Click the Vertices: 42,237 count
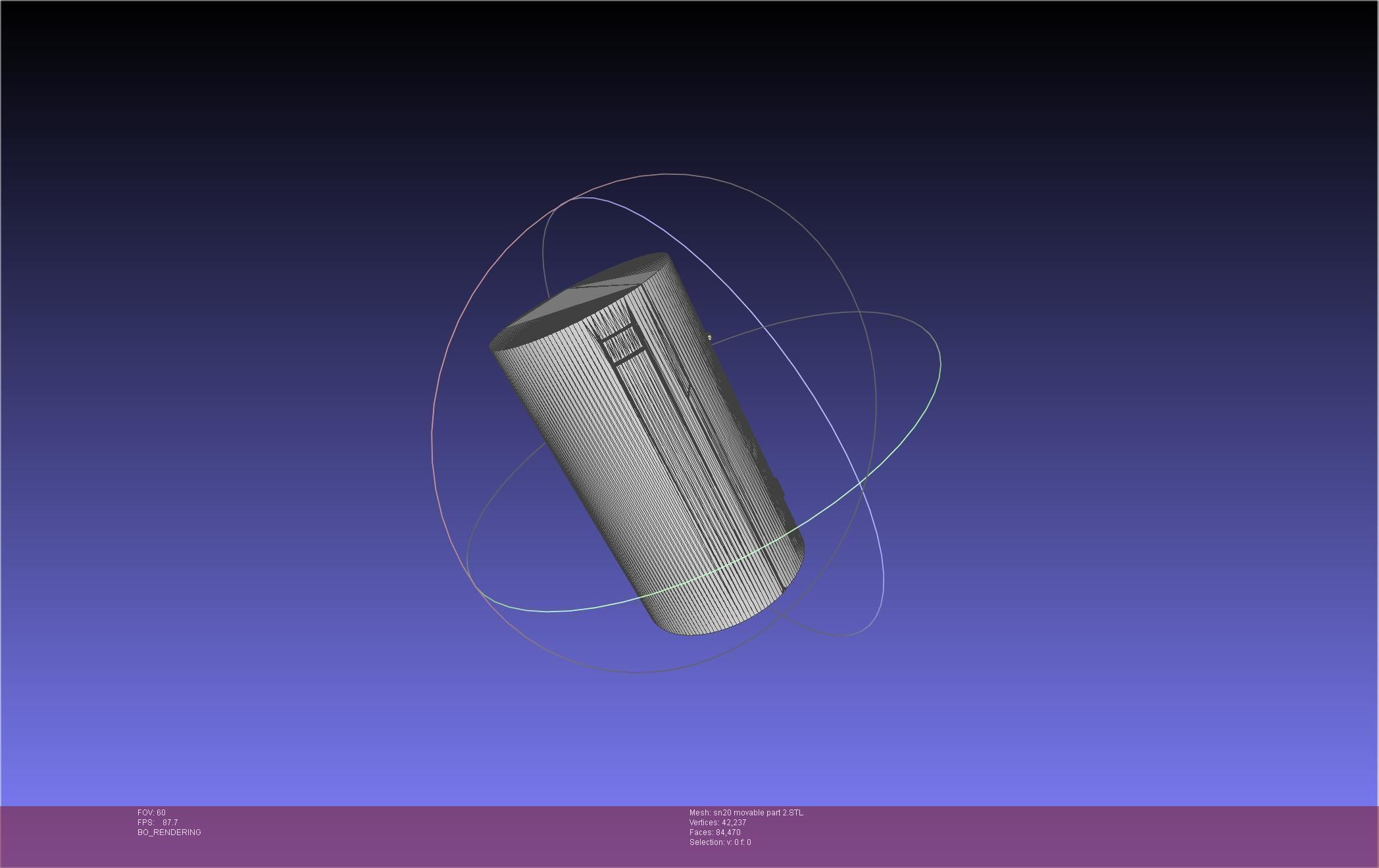The width and height of the screenshot is (1379, 868). pyautogui.click(x=717, y=823)
